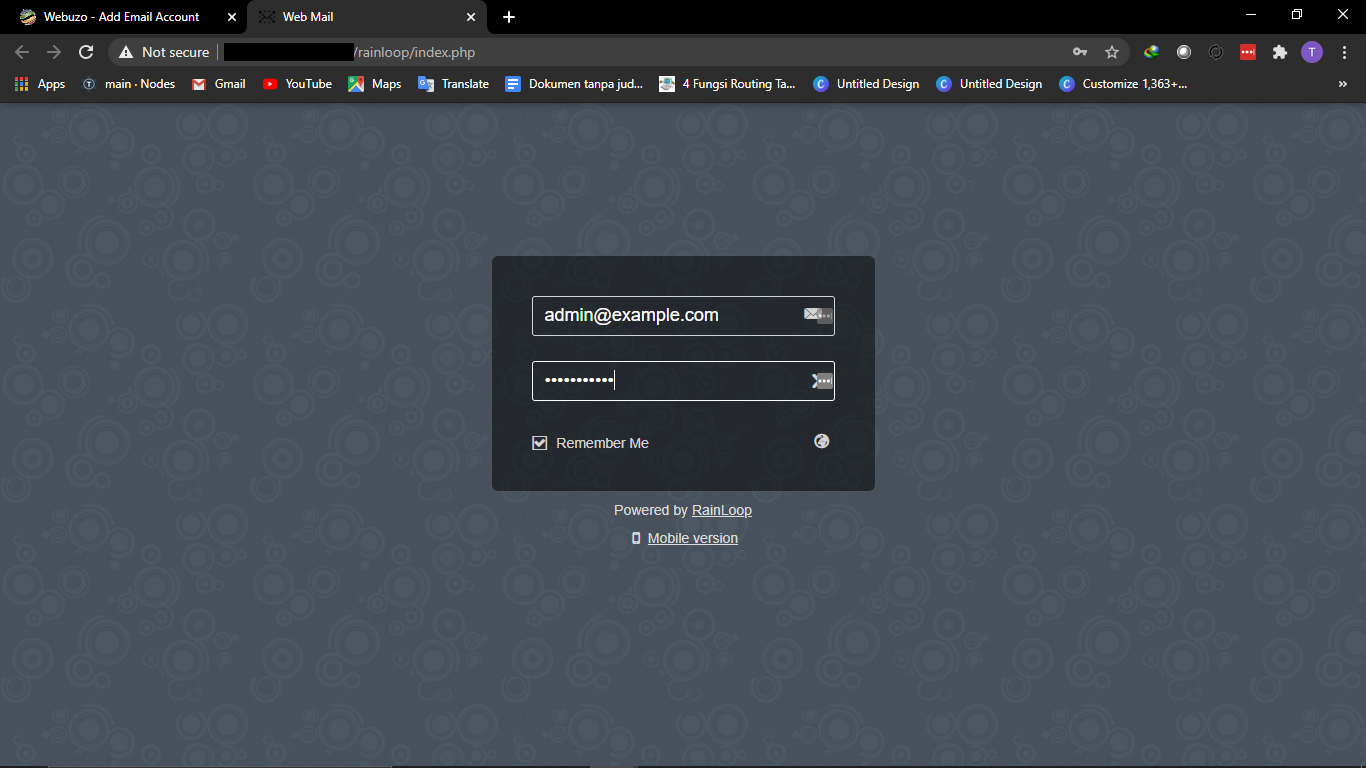This screenshot has height=768, width=1366.
Task: Open the main · Nodes bookmark
Action: click(x=128, y=84)
